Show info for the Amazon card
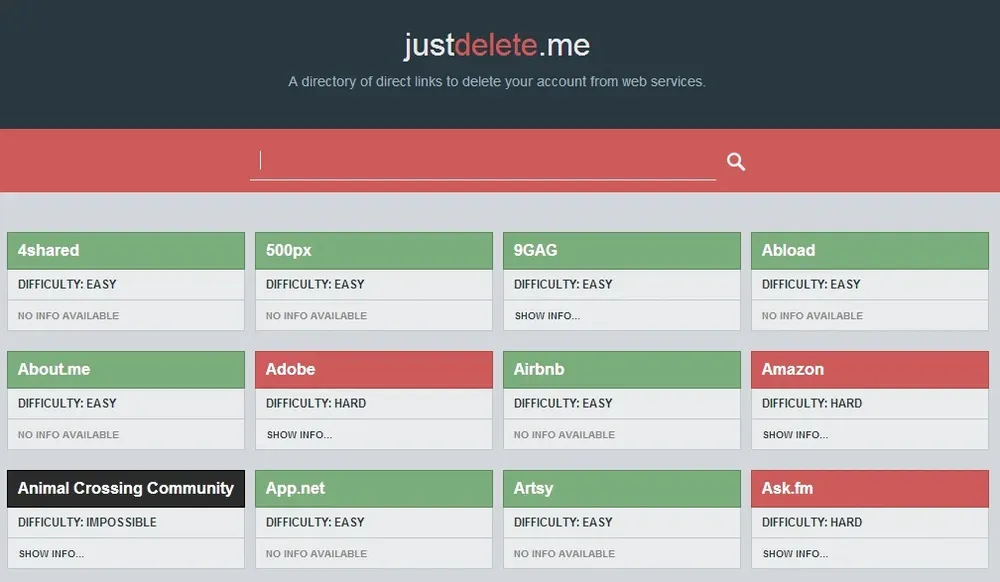 795,435
